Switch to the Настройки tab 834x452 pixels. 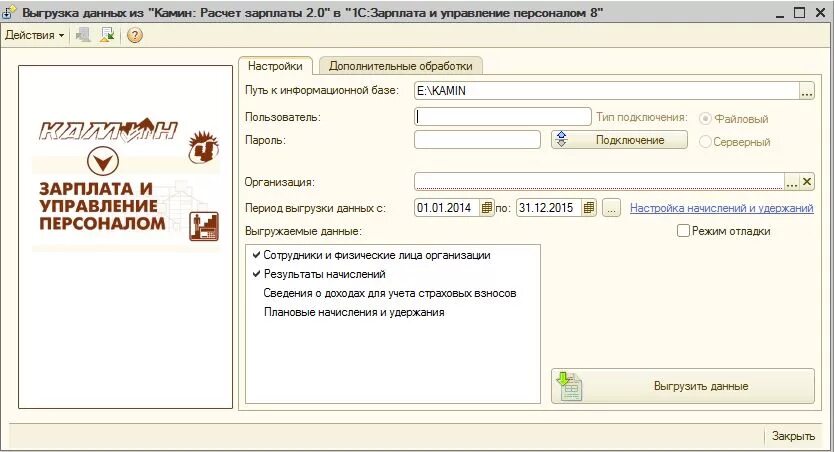click(x=275, y=66)
